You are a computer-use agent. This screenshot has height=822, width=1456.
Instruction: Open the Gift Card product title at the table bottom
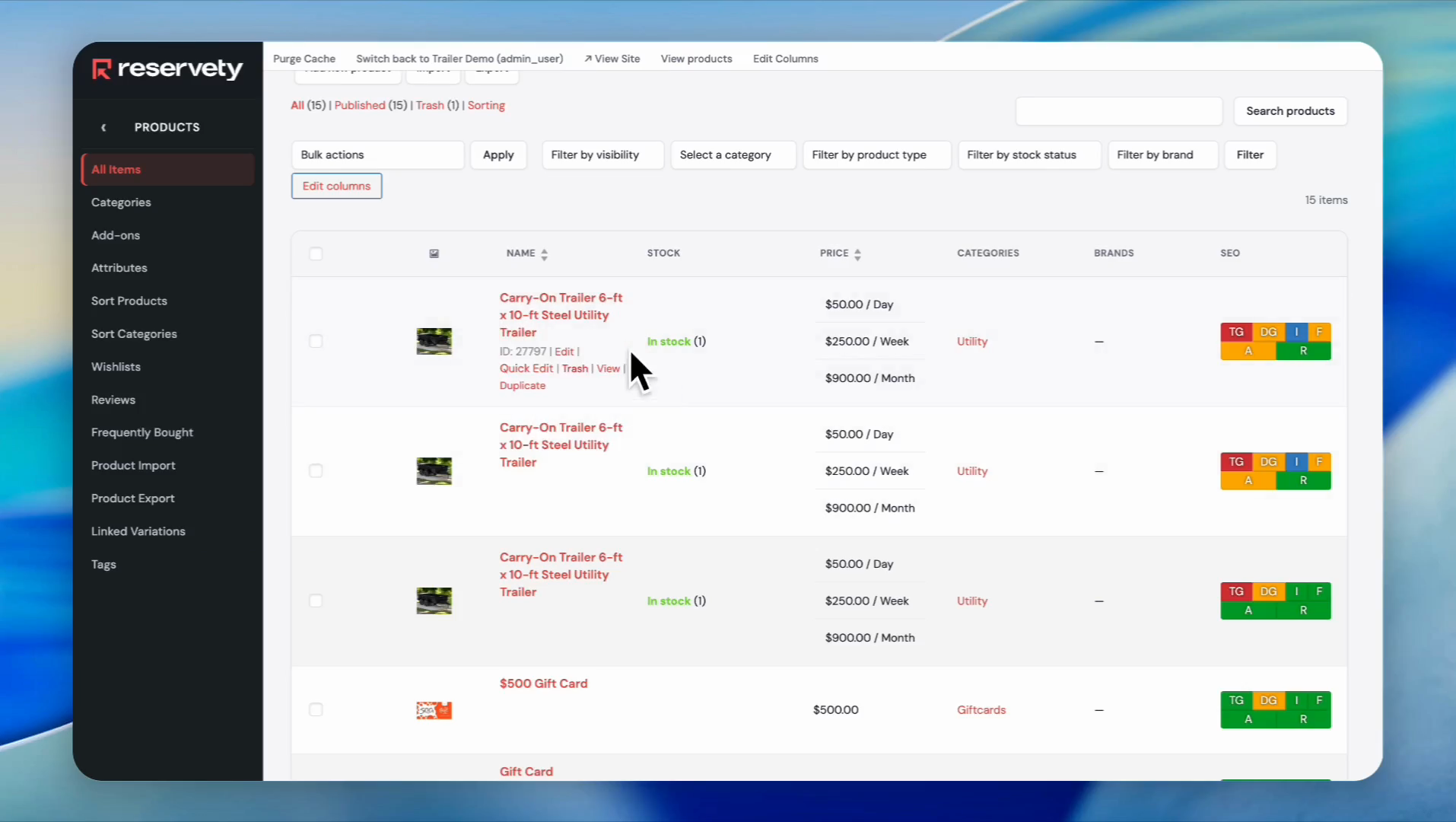[x=526, y=772]
